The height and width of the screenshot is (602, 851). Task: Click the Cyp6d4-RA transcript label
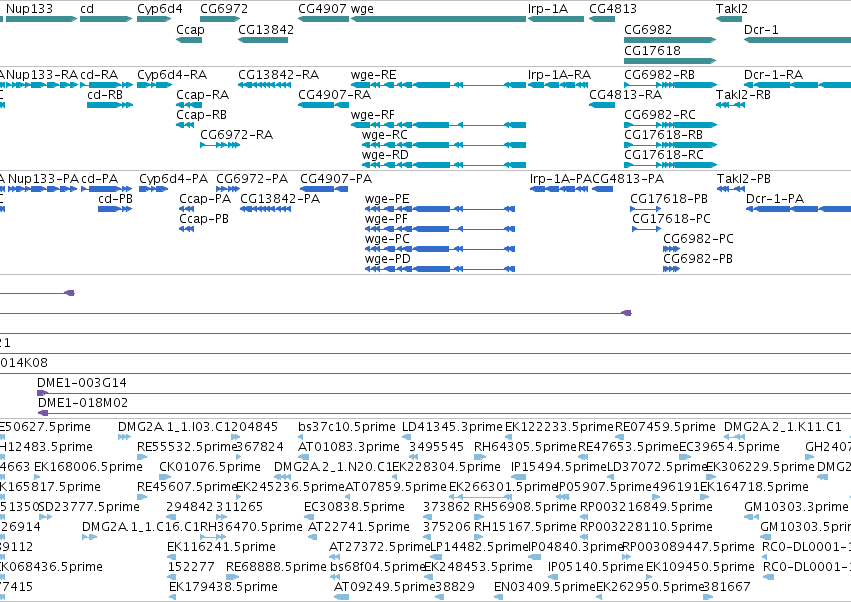tap(172, 74)
